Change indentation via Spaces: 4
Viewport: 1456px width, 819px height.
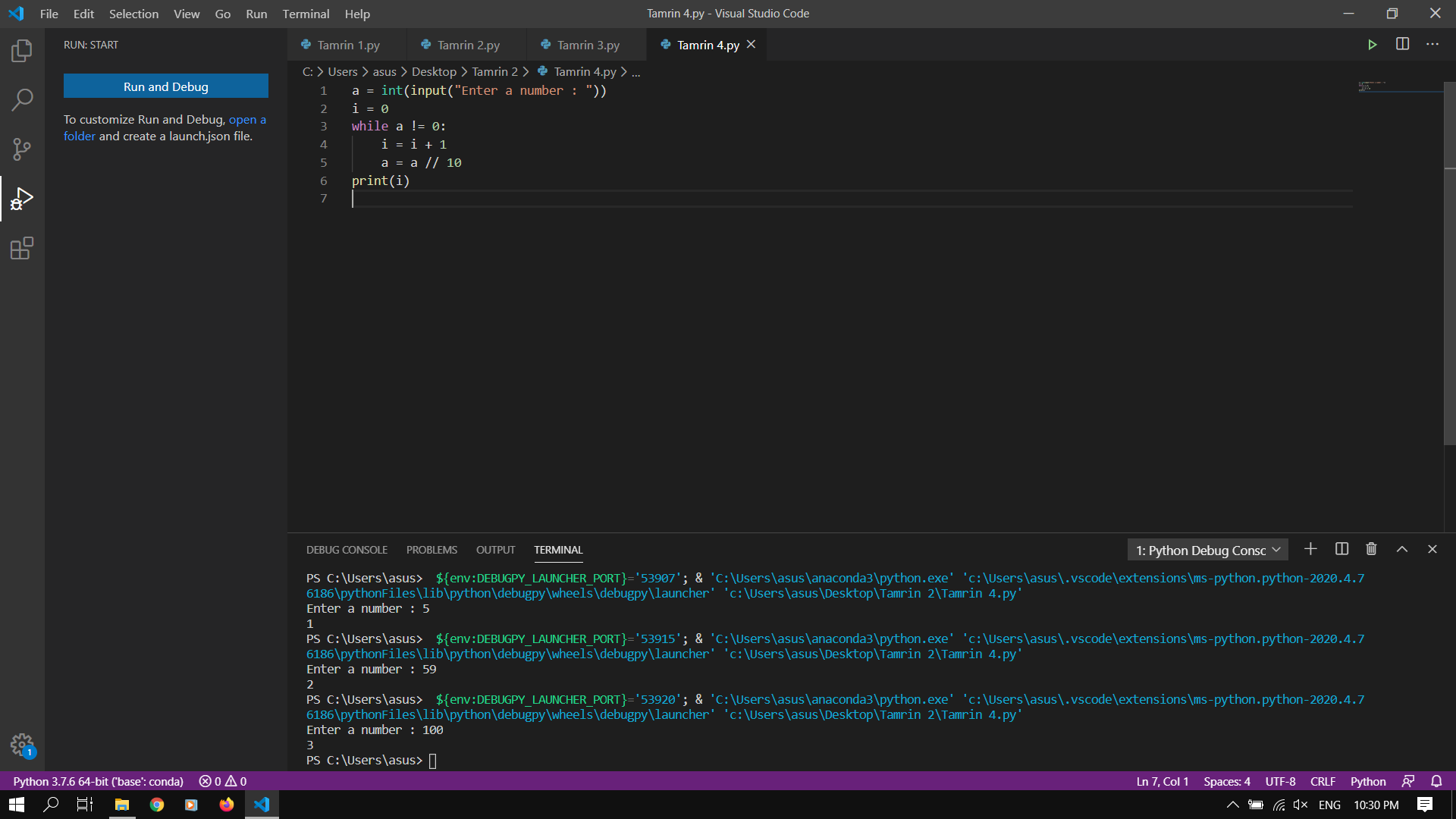[1226, 781]
